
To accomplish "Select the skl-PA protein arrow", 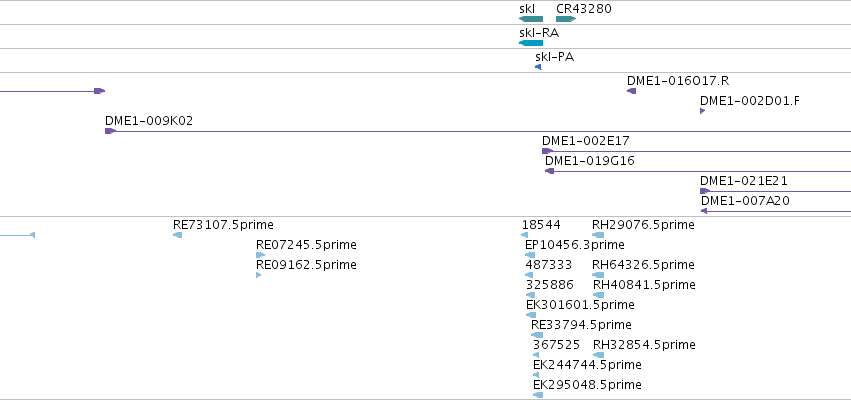I will [538, 67].
